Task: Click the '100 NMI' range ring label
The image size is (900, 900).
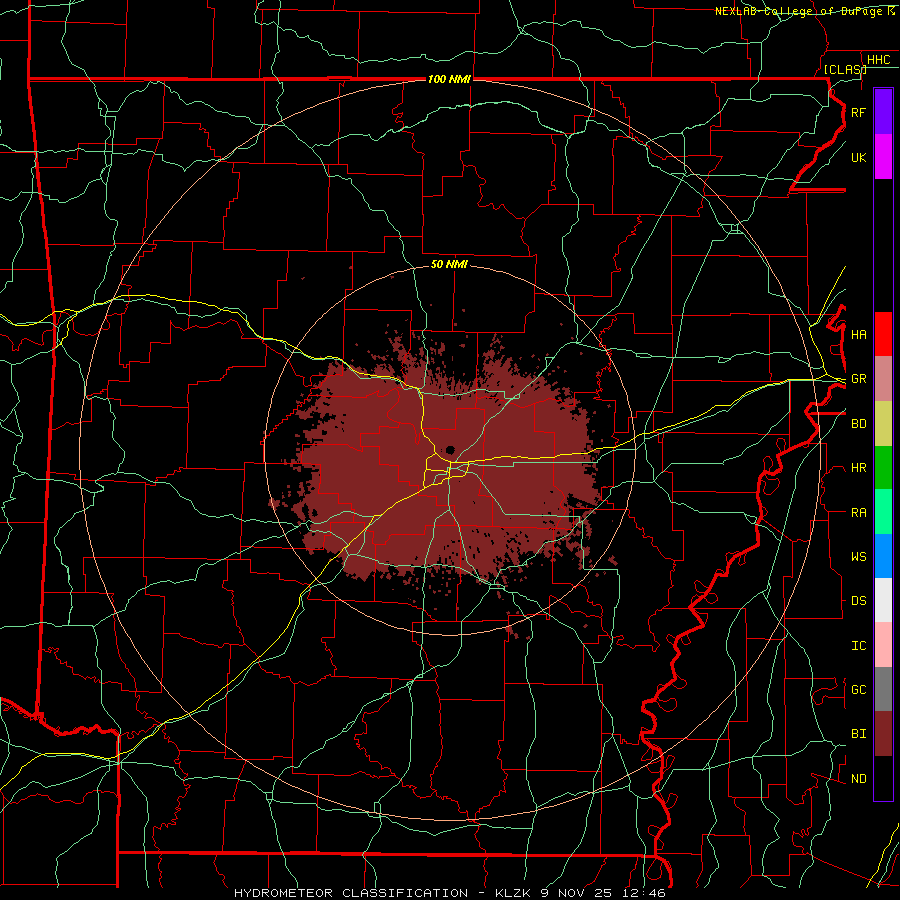Action: [x=449, y=79]
